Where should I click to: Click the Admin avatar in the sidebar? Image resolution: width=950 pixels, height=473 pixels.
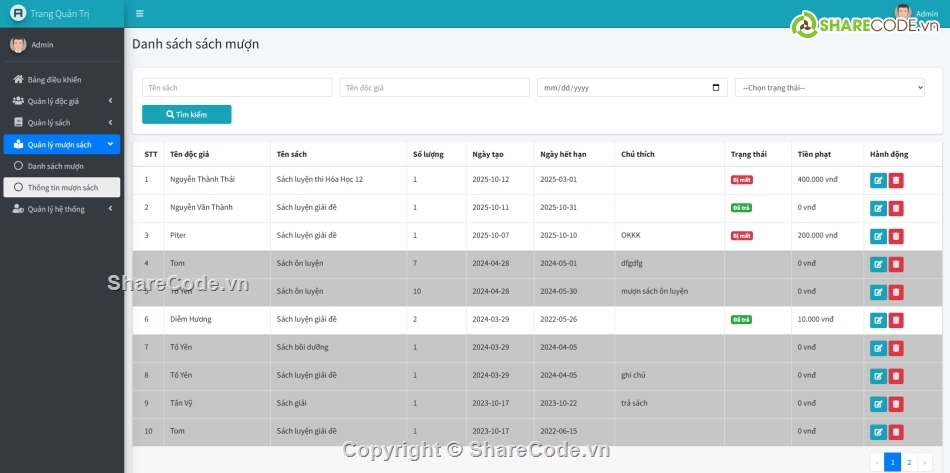18,45
